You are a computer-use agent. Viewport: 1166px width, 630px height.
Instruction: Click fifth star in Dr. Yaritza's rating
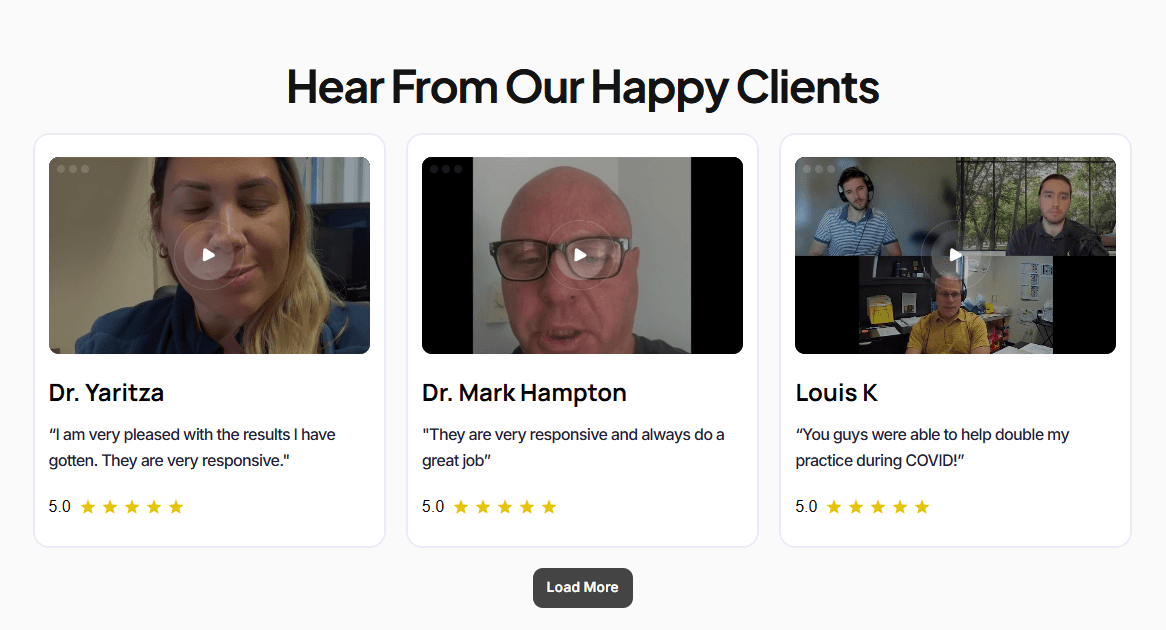175,507
